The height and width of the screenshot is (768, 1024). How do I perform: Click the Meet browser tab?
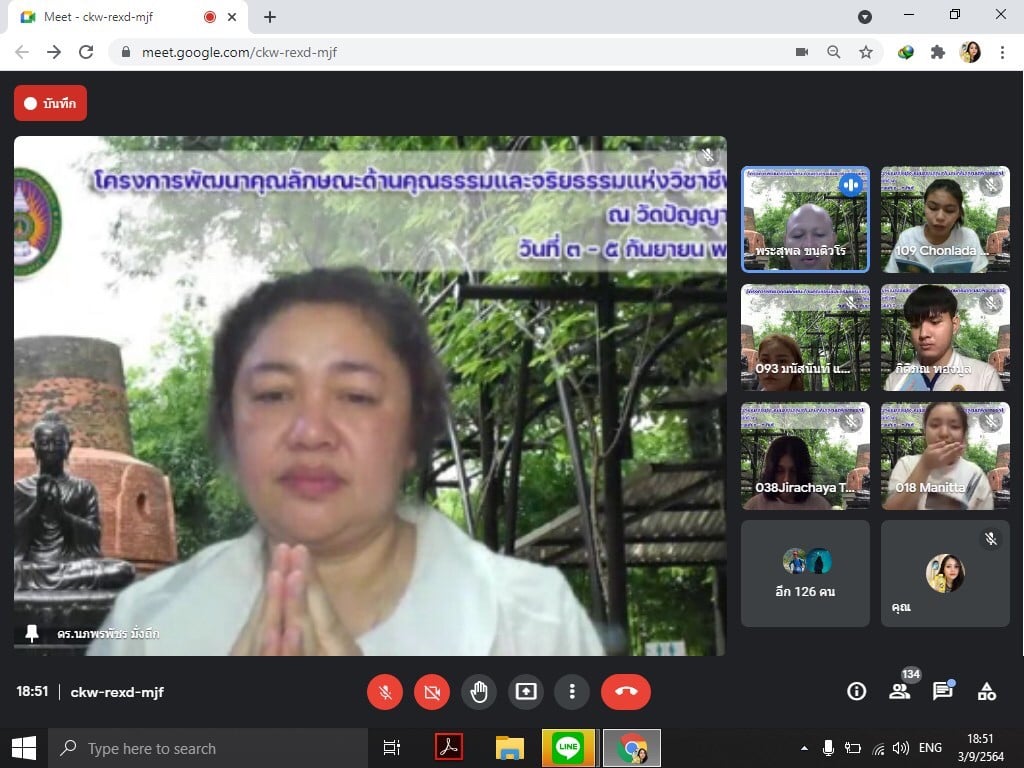(x=110, y=17)
